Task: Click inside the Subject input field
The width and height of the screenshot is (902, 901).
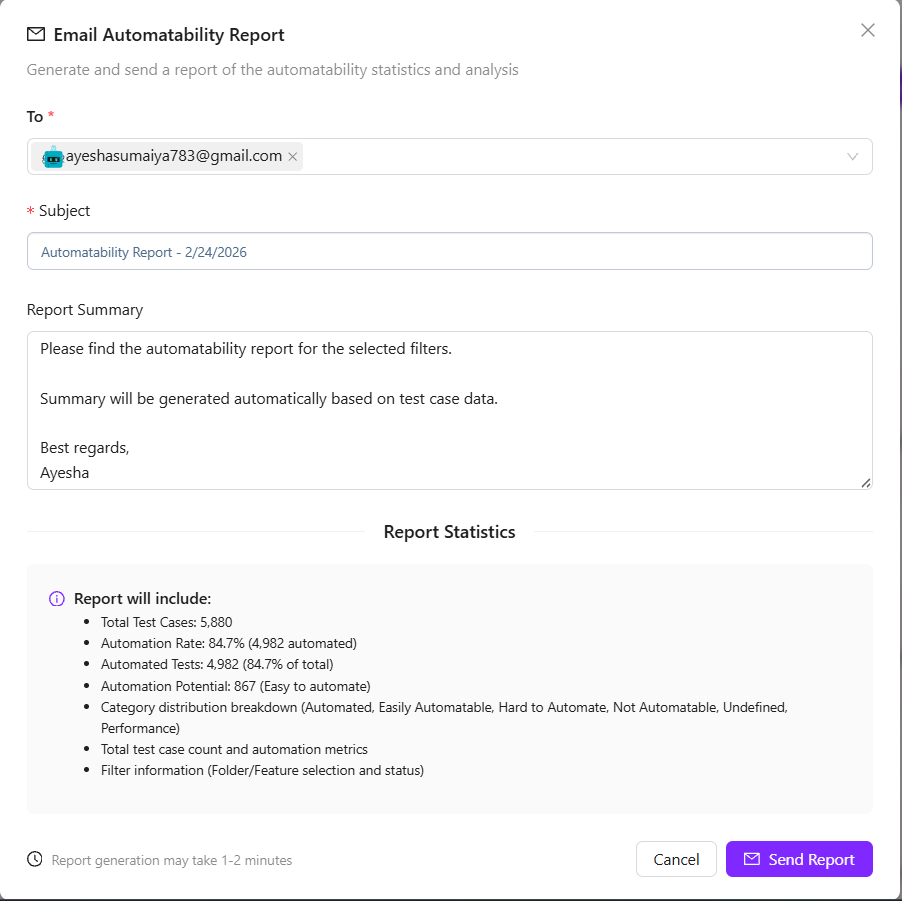Action: point(450,252)
